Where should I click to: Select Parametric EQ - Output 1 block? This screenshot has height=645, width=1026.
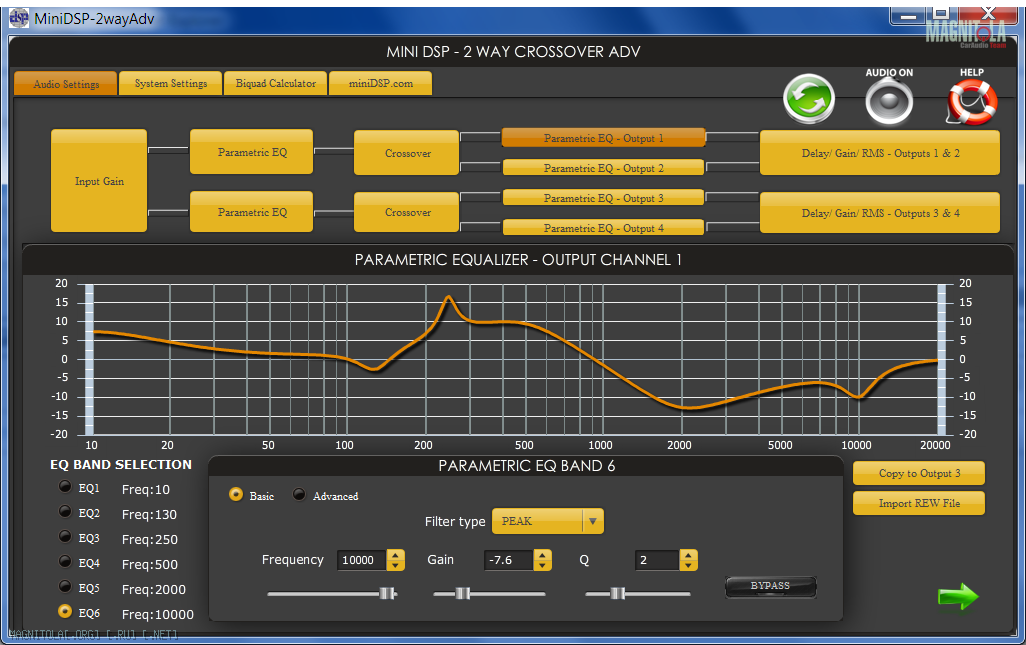(x=603, y=138)
